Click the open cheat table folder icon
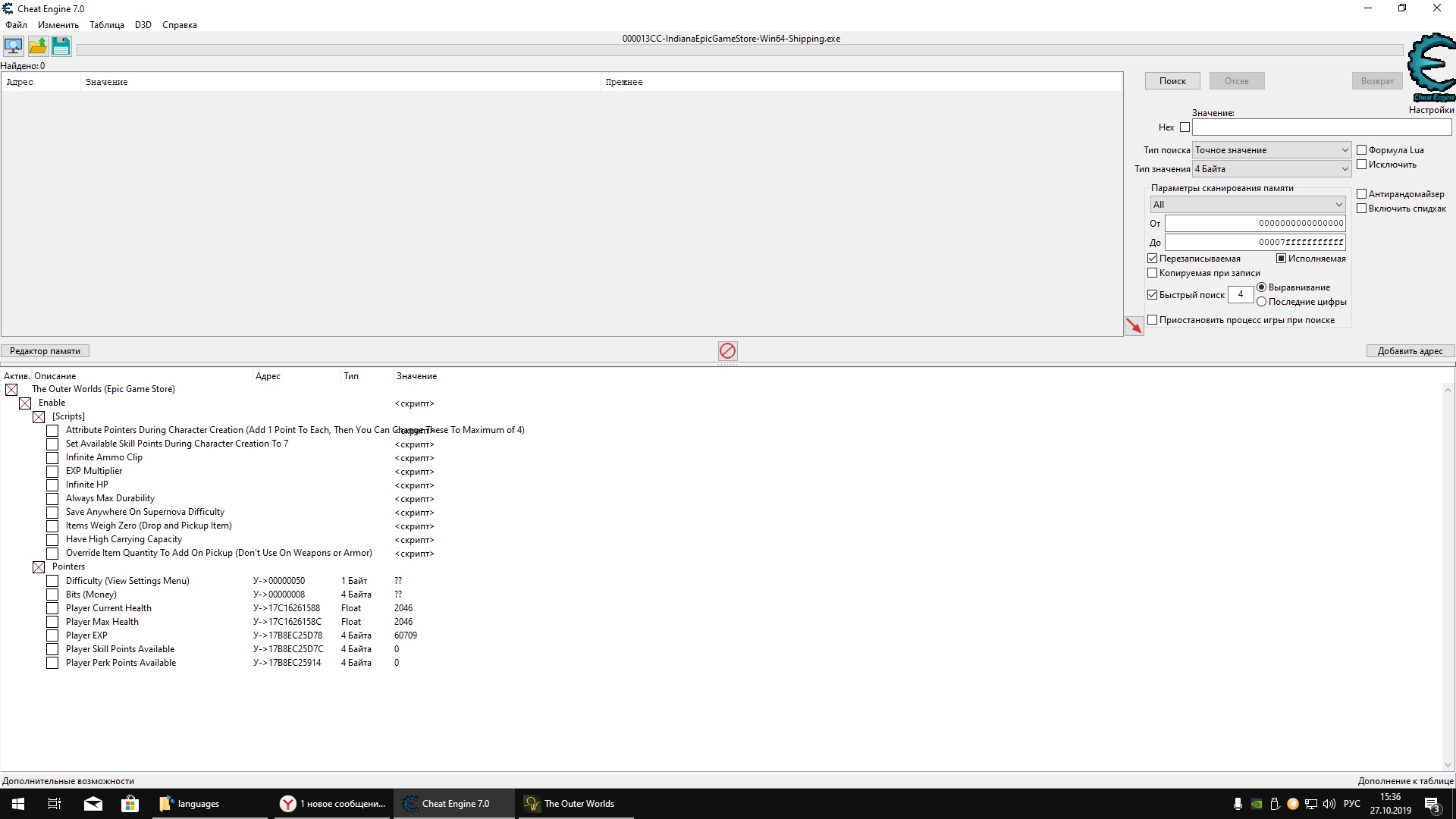 [38, 46]
